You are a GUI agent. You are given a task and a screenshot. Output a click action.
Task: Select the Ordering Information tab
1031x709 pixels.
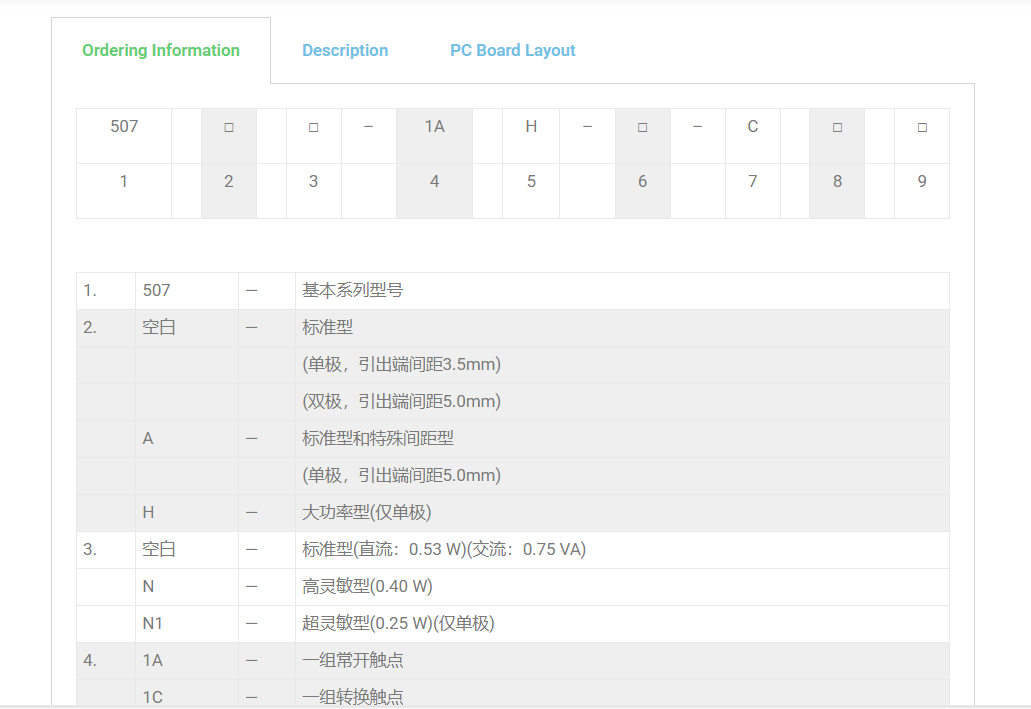[x=161, y=50]
